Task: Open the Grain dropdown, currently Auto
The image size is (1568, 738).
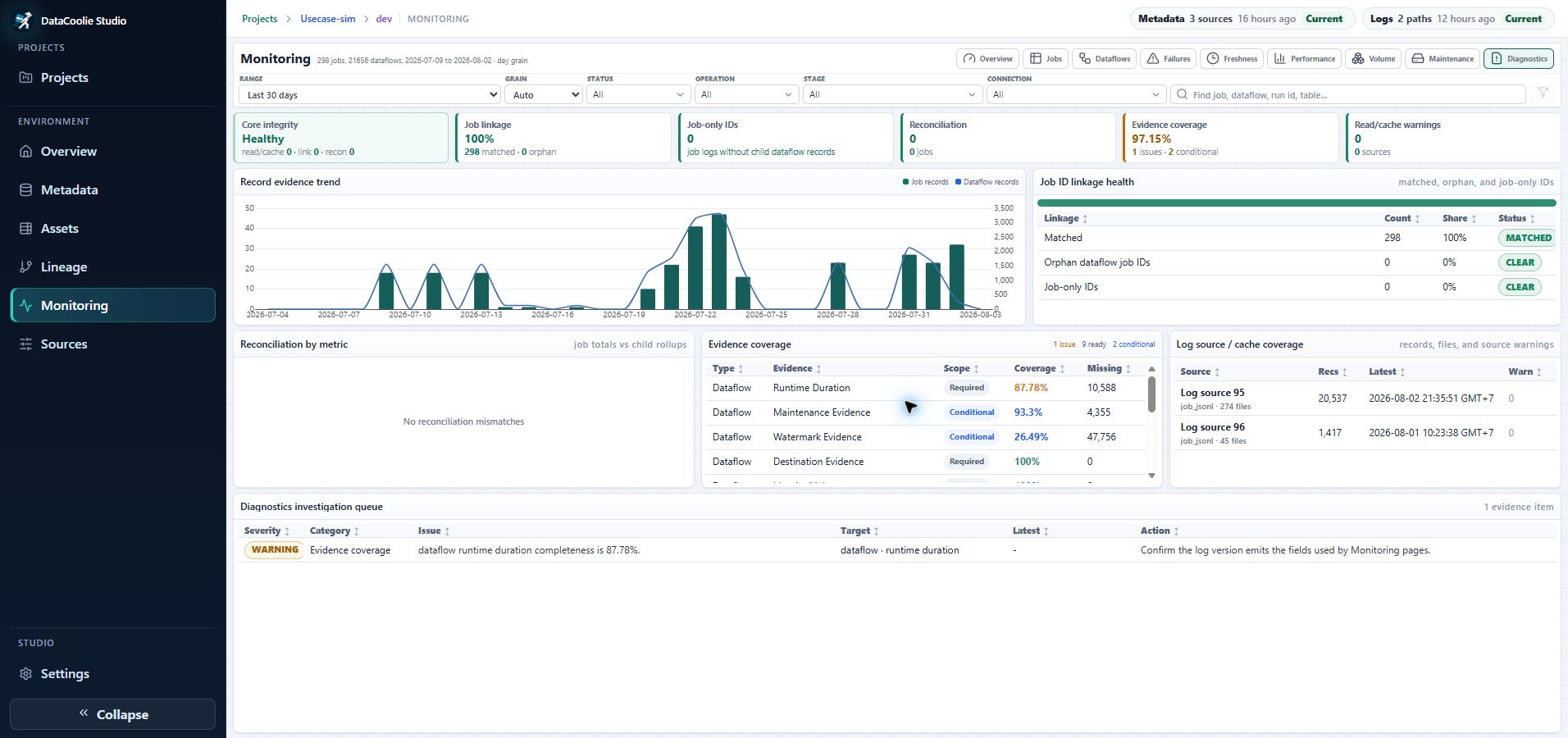Action: (543, 95)
